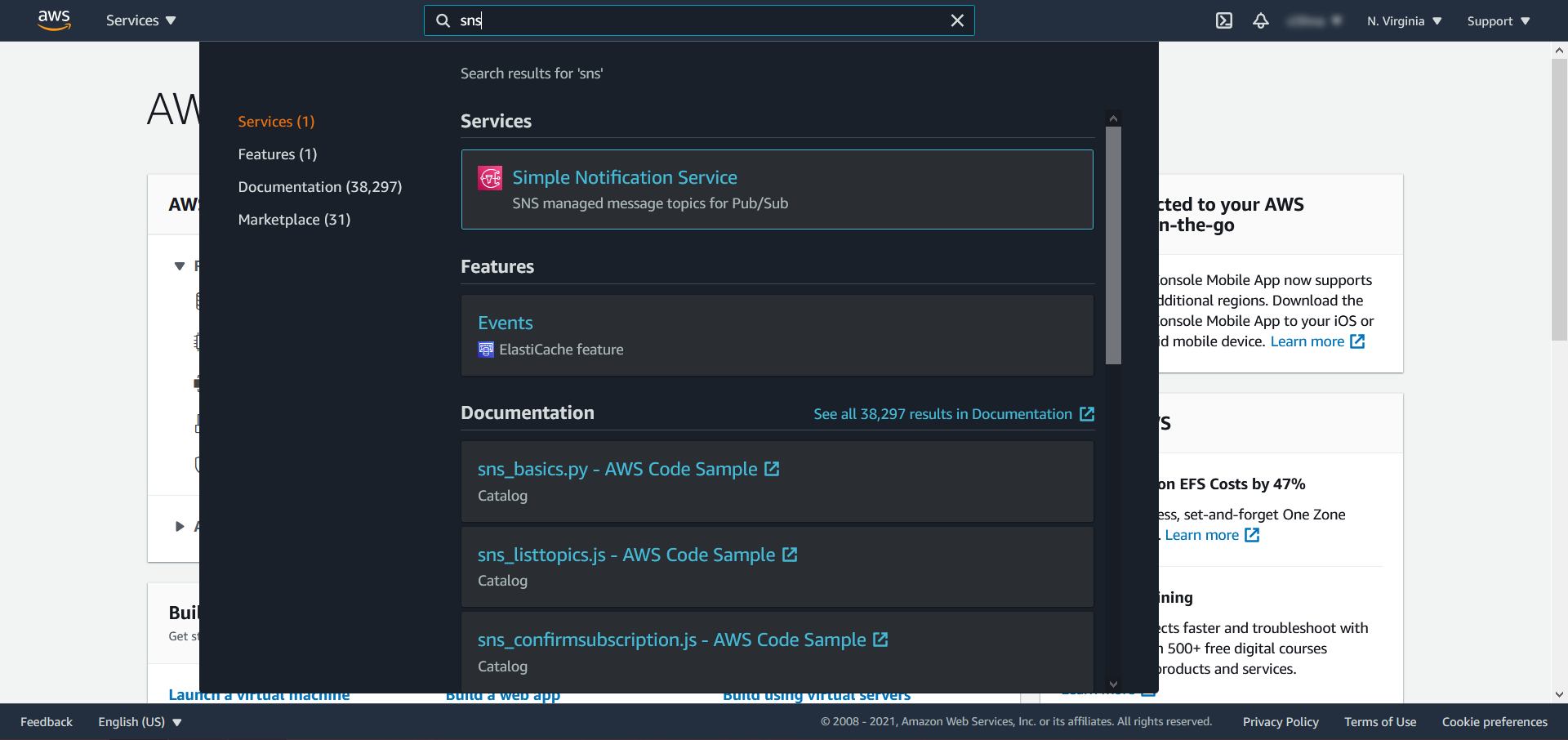Open the Privacy Policy link

tap(1281, 722)
